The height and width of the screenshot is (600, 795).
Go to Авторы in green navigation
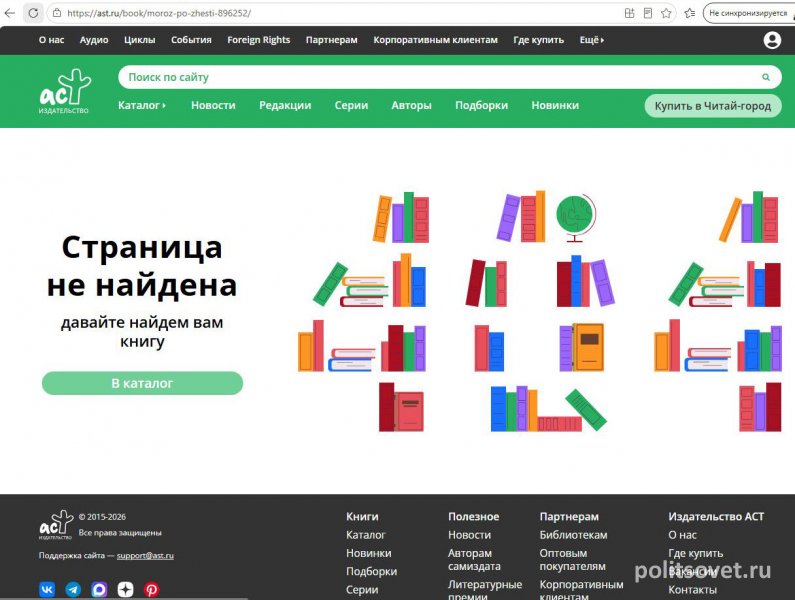(411, 105)
